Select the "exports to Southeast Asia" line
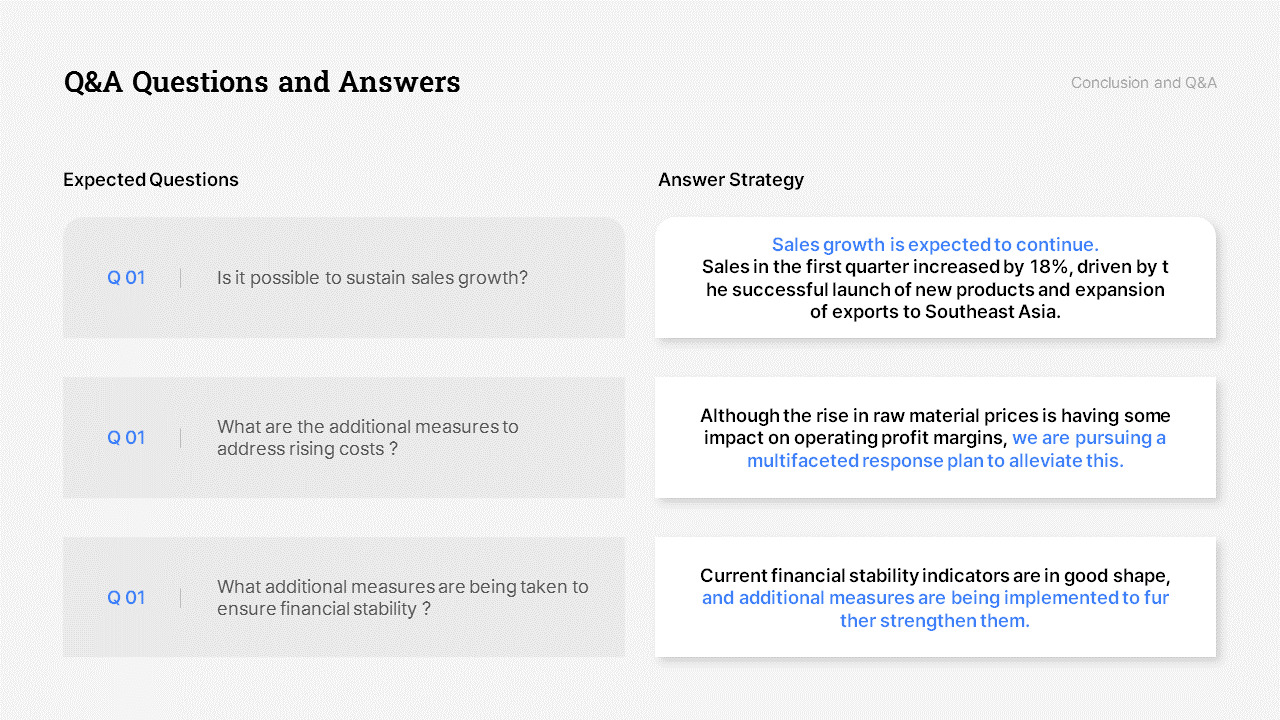This screenshot has width=1280, height=720. pos(935,312)
